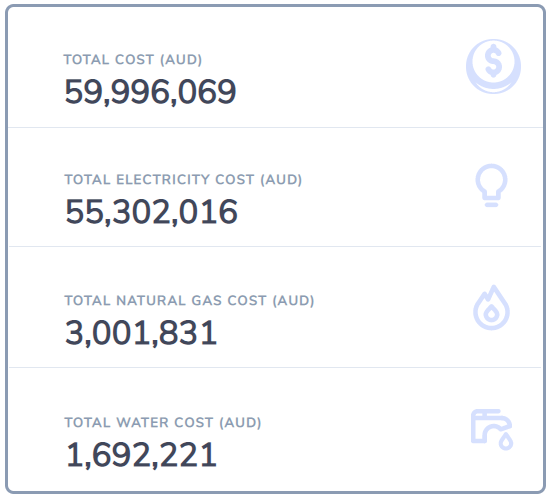
Task: Click the natural gas flame icon
Action: click(491, 308)
